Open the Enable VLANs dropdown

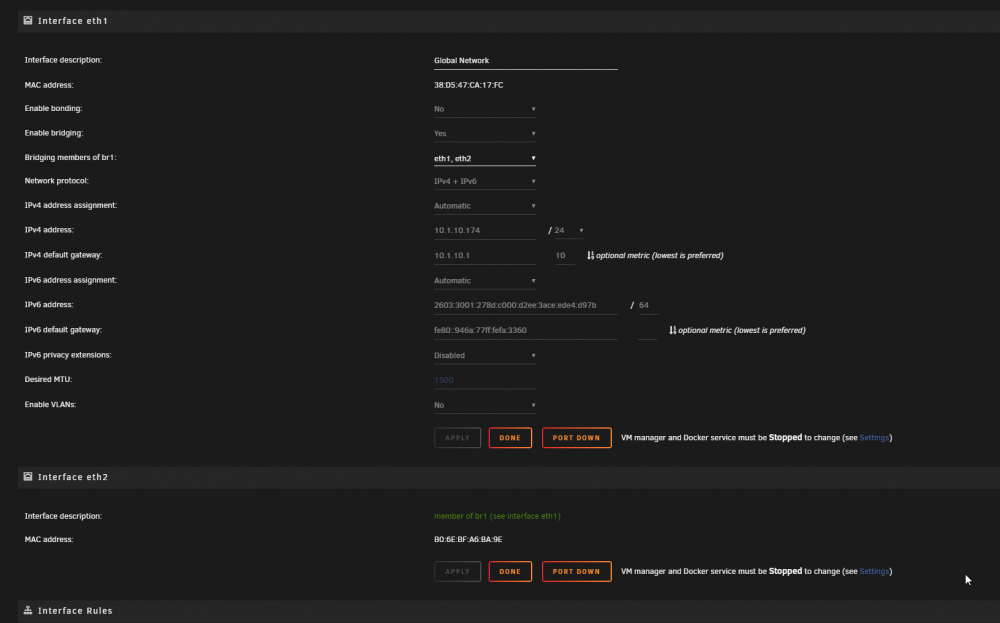[x=485, y=405]
